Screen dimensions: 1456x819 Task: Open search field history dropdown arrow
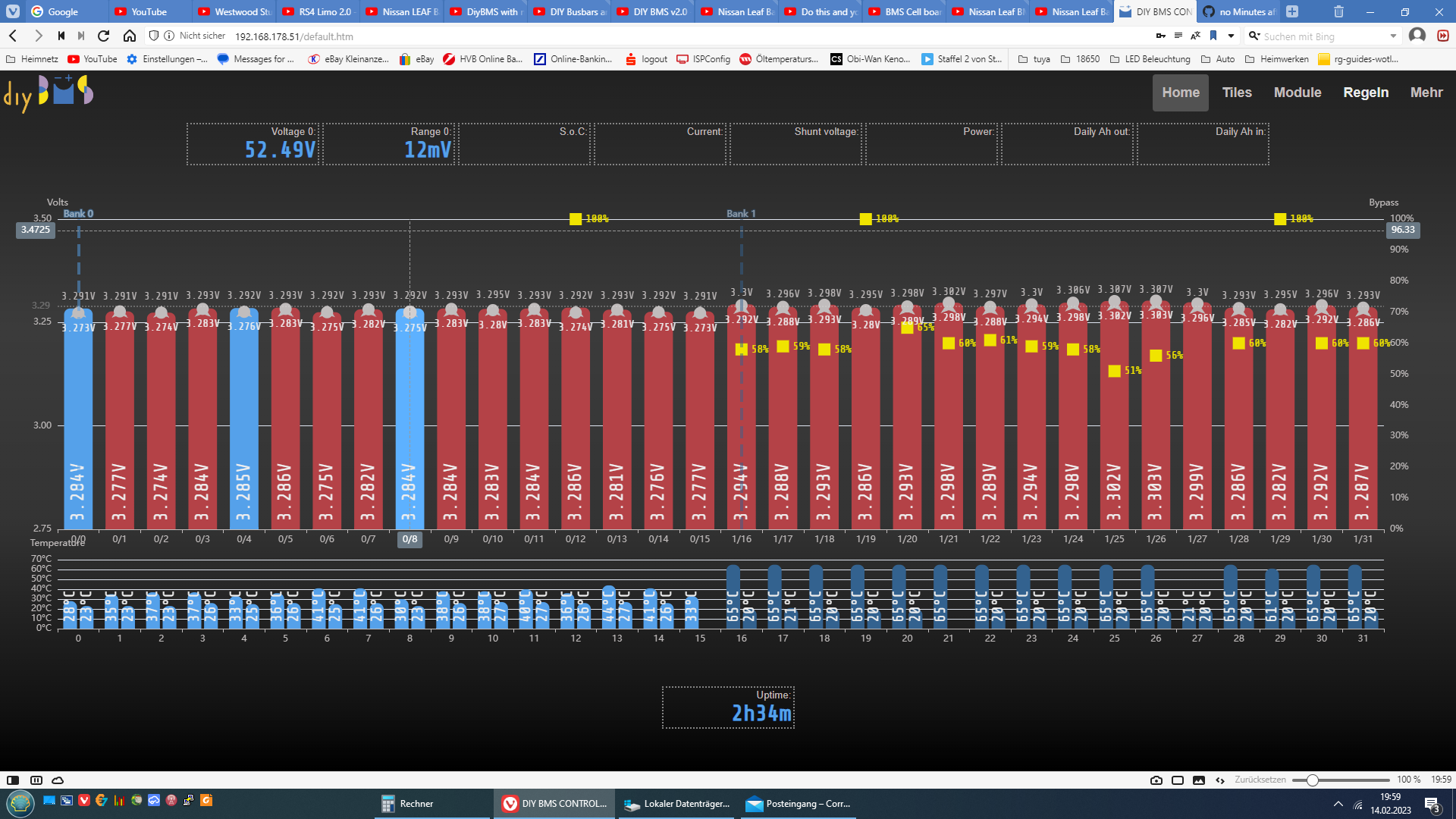(x=1393, y=36)
